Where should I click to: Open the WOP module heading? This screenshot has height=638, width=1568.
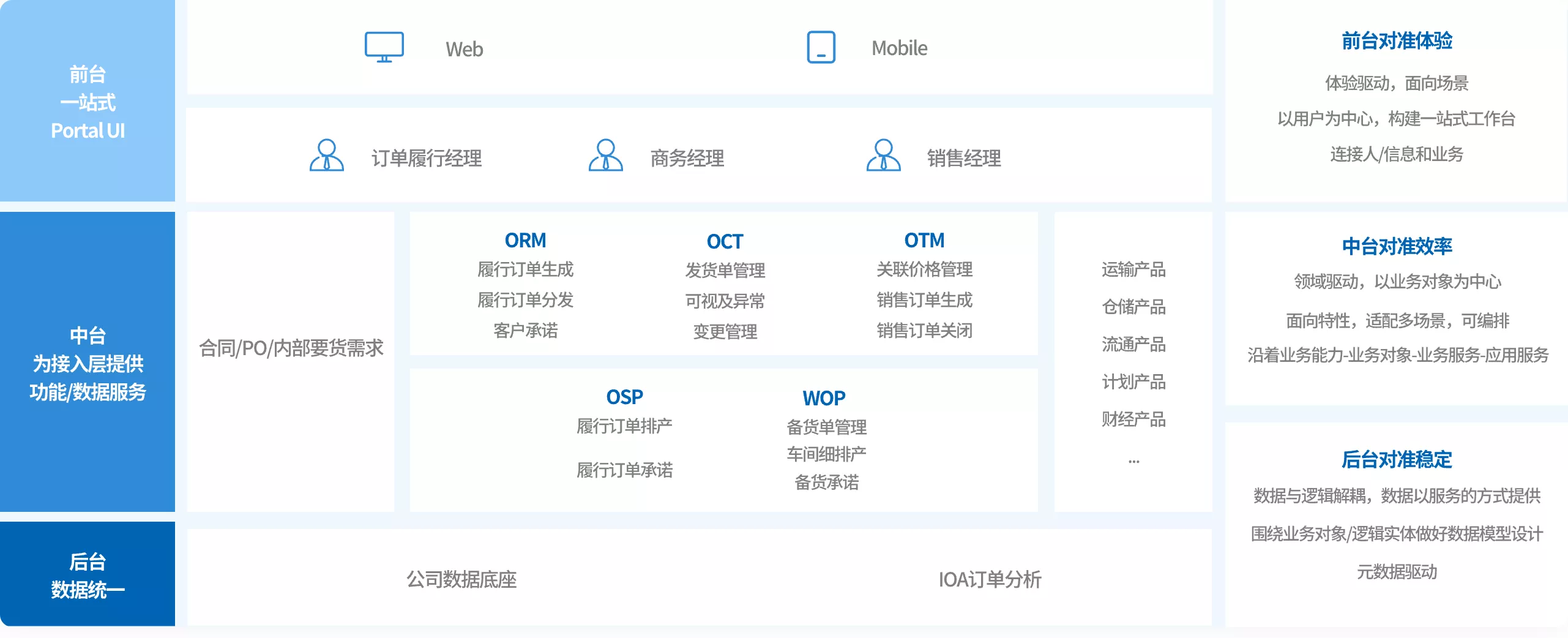click(824, 399)
